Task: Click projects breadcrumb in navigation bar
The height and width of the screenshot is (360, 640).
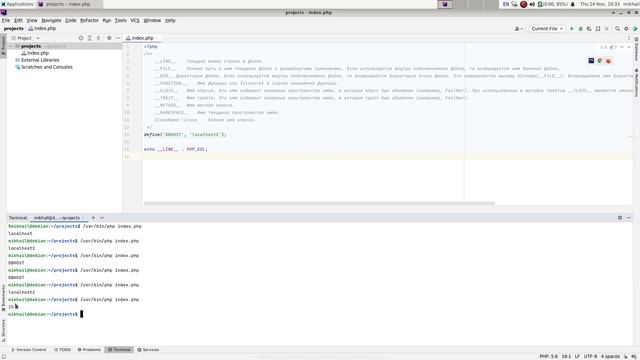Action: [x=13, y=29]
